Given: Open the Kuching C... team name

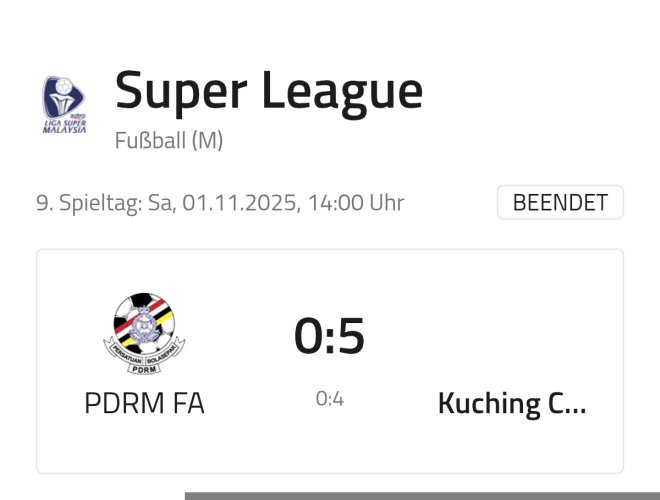Looking at the screenshot, I should [512, 404].
